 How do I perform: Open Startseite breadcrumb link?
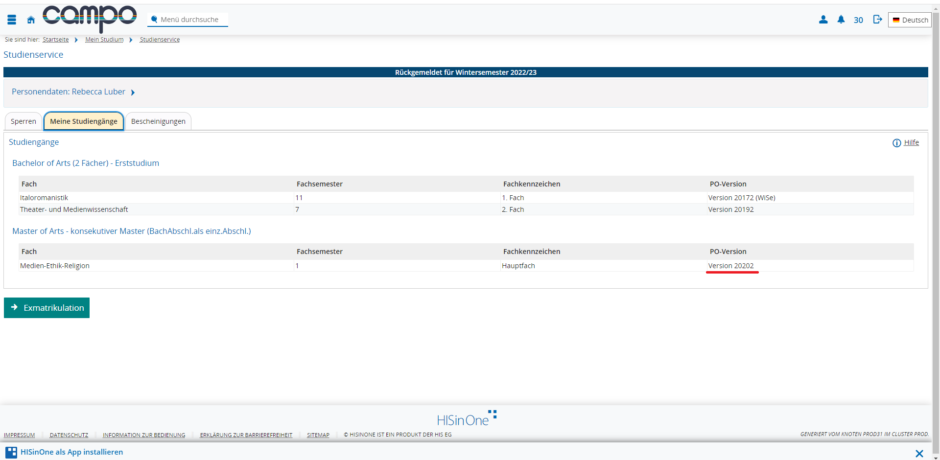[56, 39]
